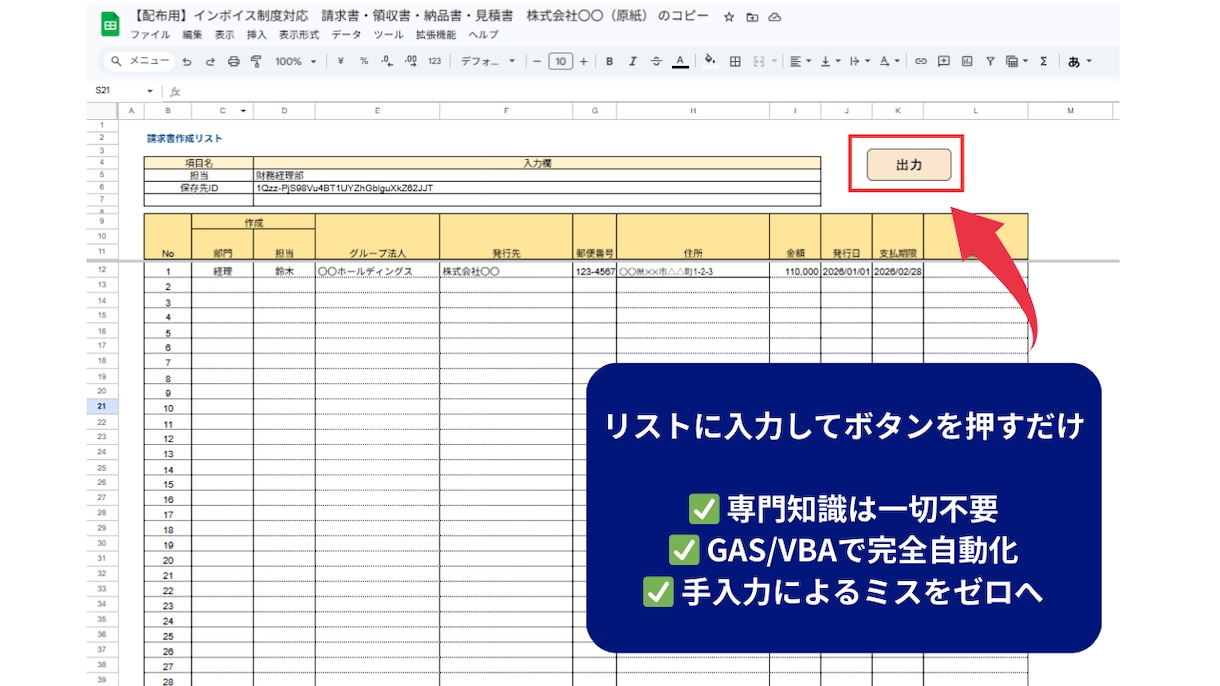
Task: Format as yen currency
Action: 341,61
